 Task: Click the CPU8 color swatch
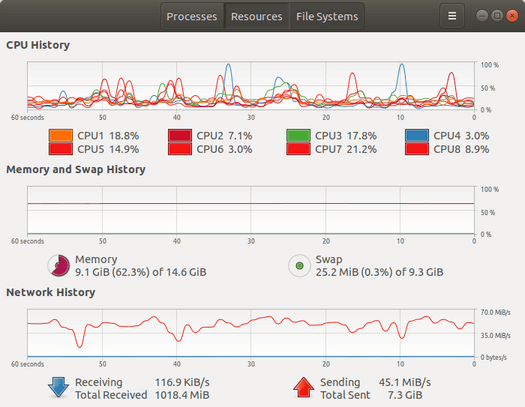(417, 149)
